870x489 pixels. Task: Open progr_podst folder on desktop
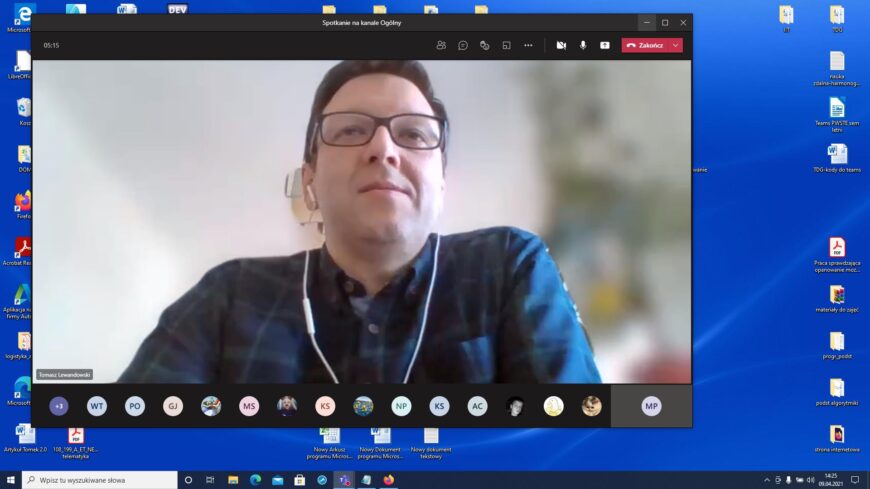pyautogui.click(x=837, y=345)
